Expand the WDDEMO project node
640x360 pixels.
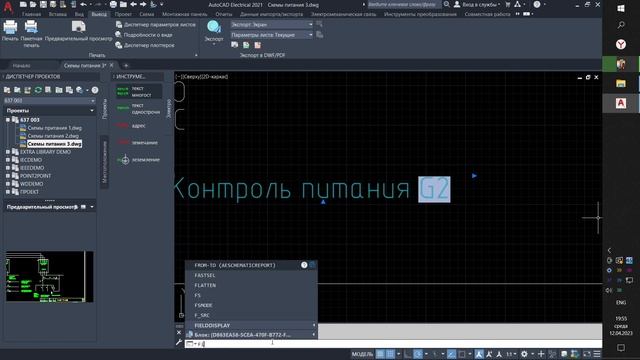coord(8,184)
